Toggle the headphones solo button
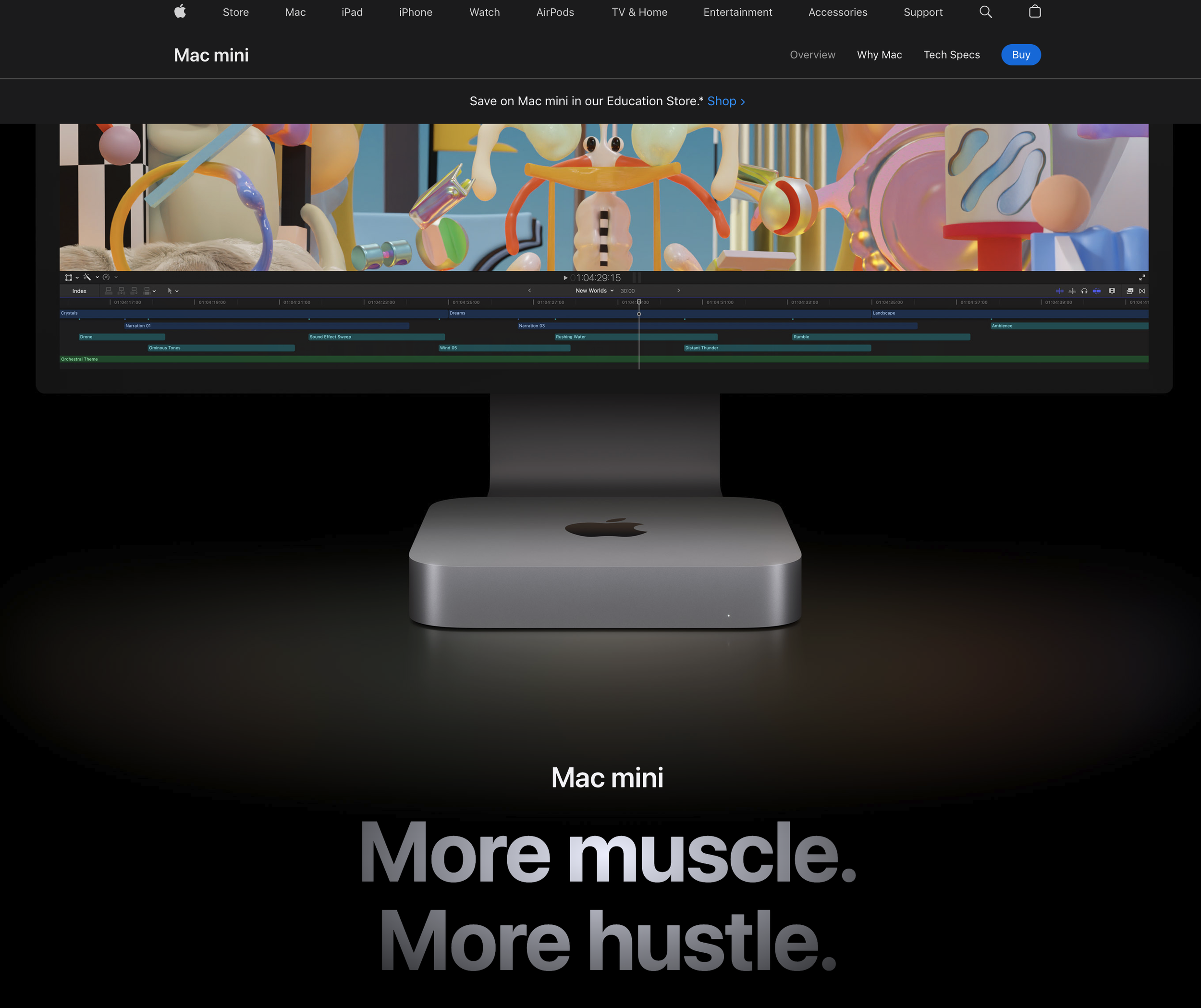 tap(1084, 291)
